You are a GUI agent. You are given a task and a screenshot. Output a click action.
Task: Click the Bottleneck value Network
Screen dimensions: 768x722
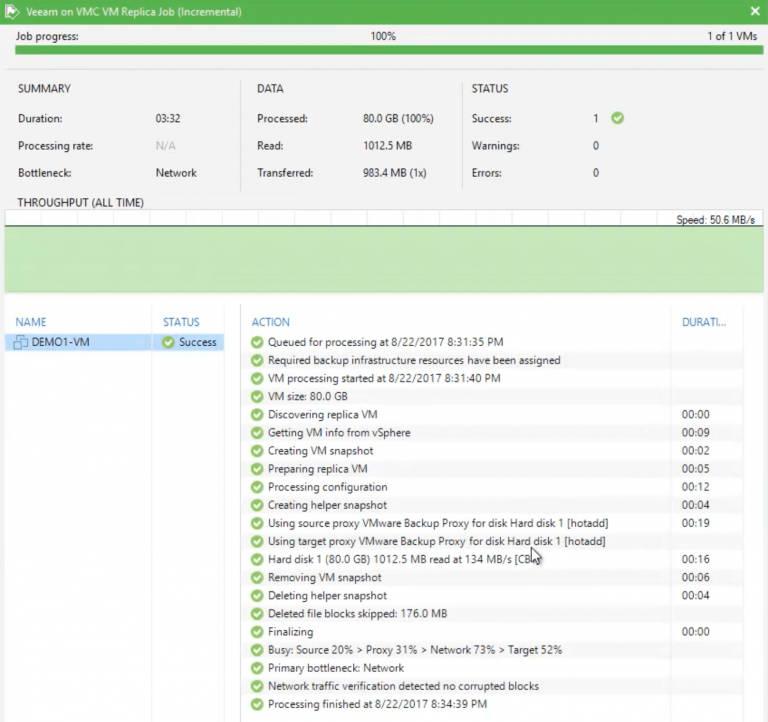[176, 173]
